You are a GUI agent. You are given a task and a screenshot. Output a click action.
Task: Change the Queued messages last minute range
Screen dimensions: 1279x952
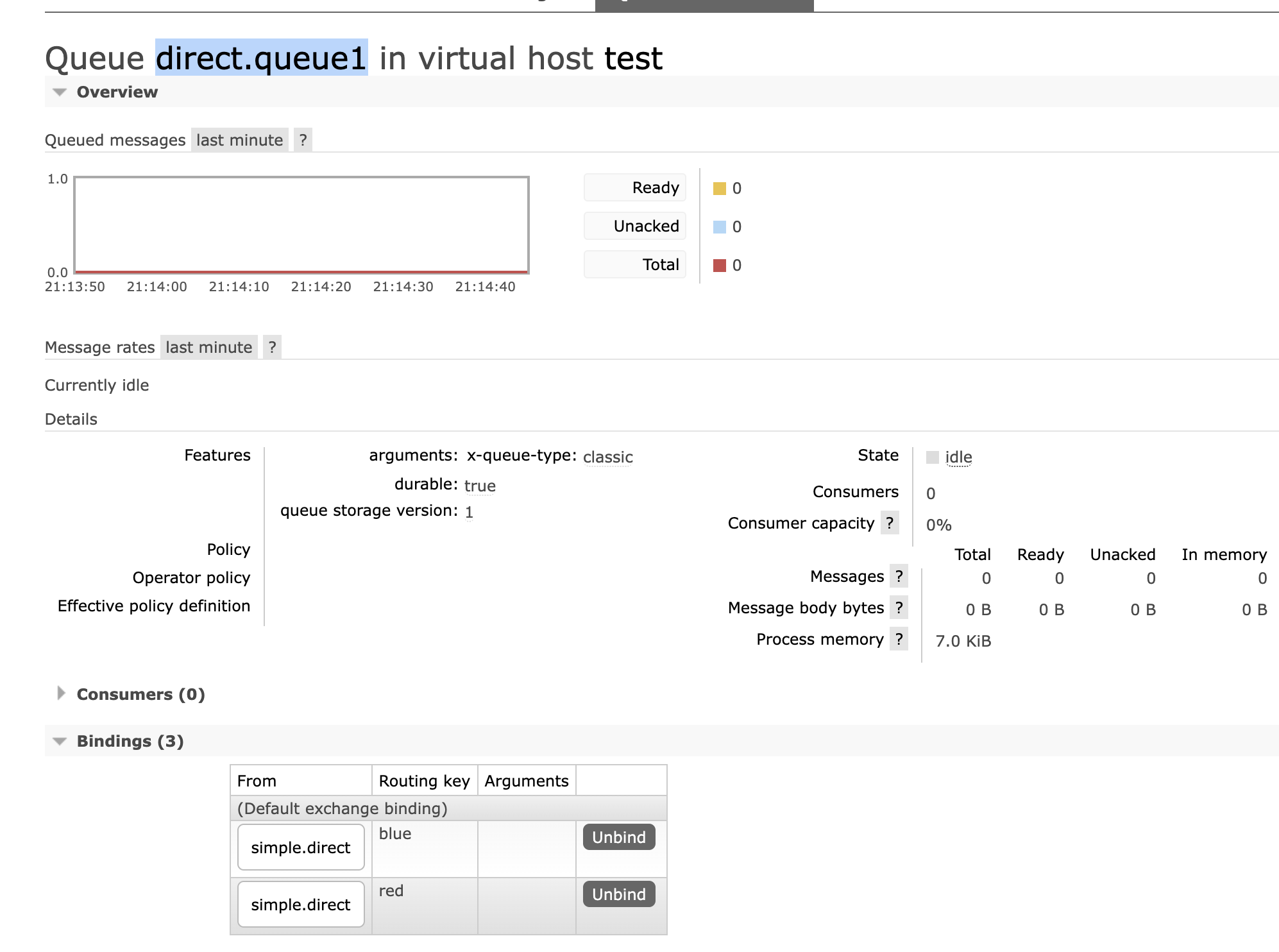pos(239,140)
